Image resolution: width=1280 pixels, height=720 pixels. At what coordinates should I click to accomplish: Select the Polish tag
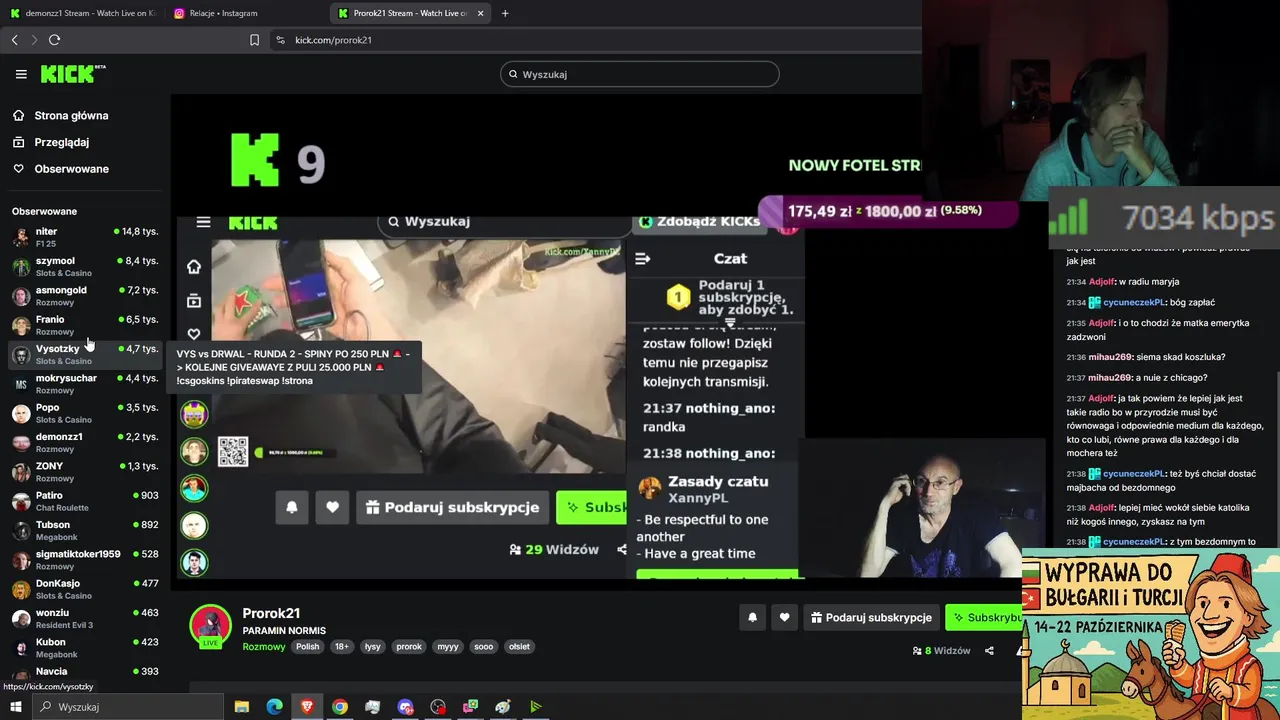pos(308,647)
